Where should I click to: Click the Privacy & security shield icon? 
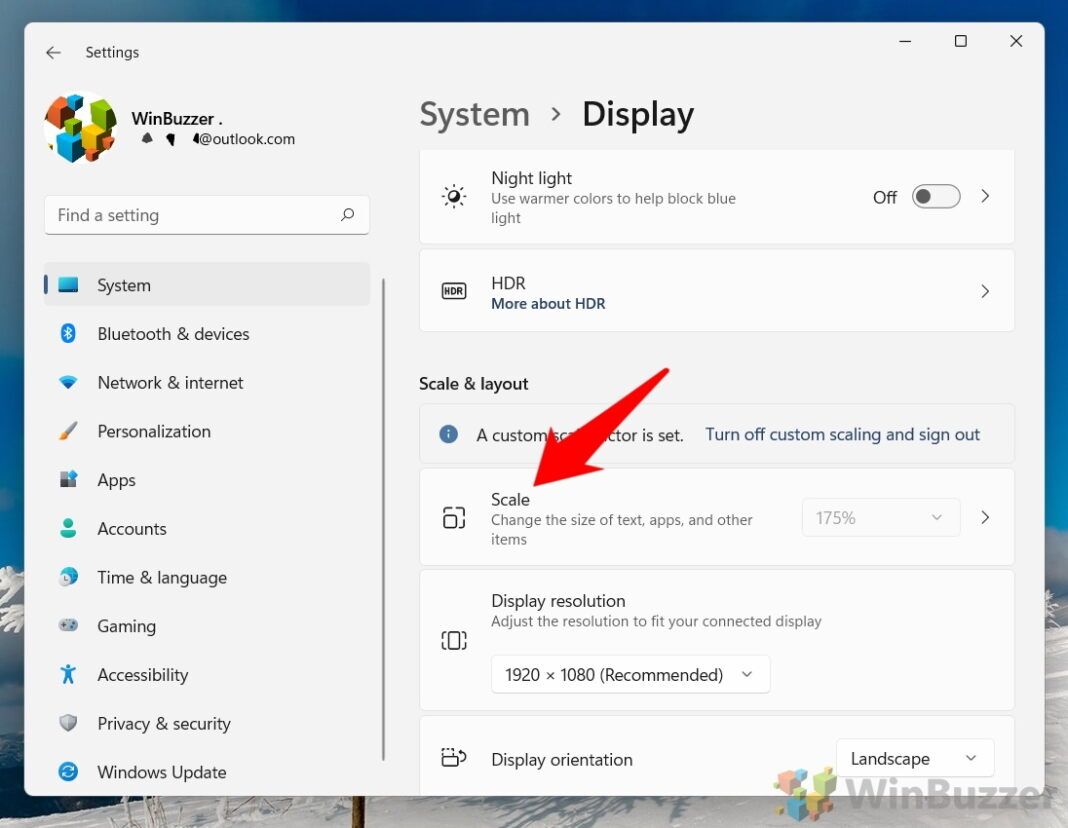tap(68, 722)
